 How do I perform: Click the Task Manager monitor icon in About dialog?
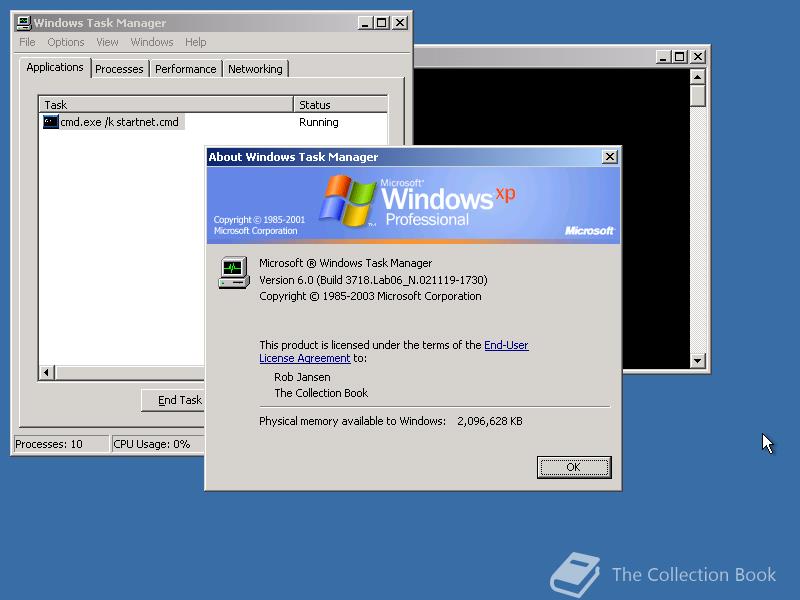pos(234,272)
